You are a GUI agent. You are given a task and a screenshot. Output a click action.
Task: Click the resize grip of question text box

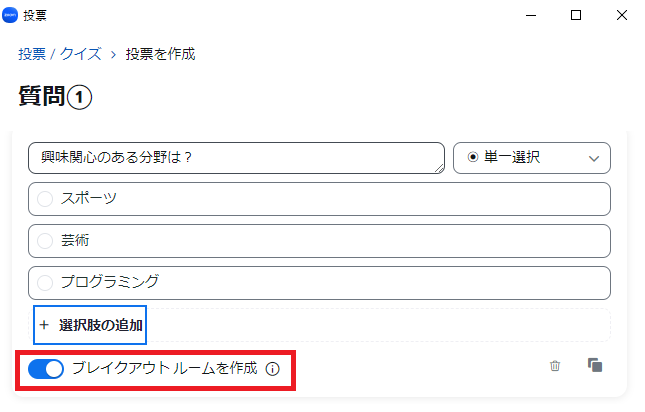[439, 168]
